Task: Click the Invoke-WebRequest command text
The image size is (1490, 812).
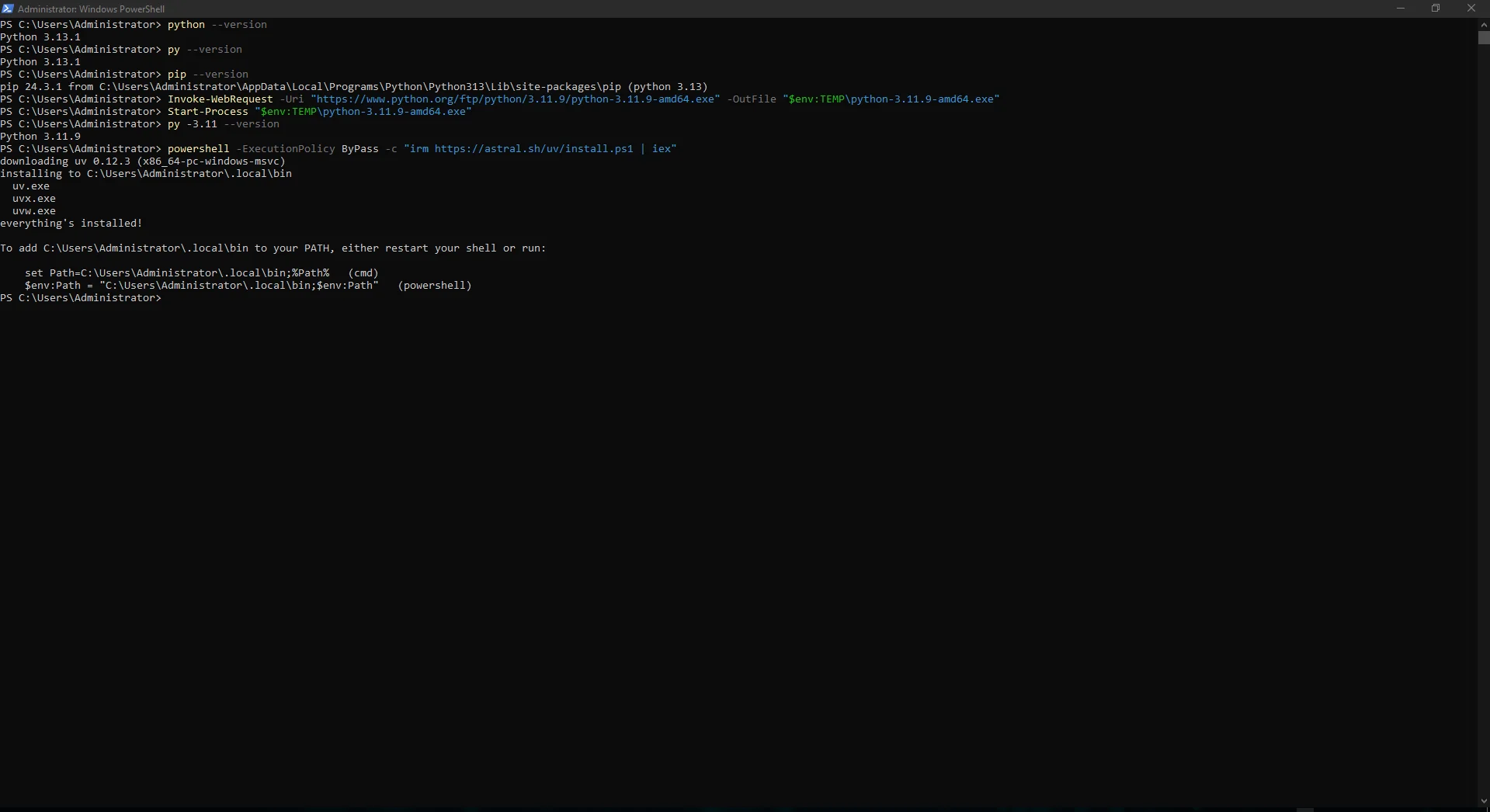Action: coord(220,99)
